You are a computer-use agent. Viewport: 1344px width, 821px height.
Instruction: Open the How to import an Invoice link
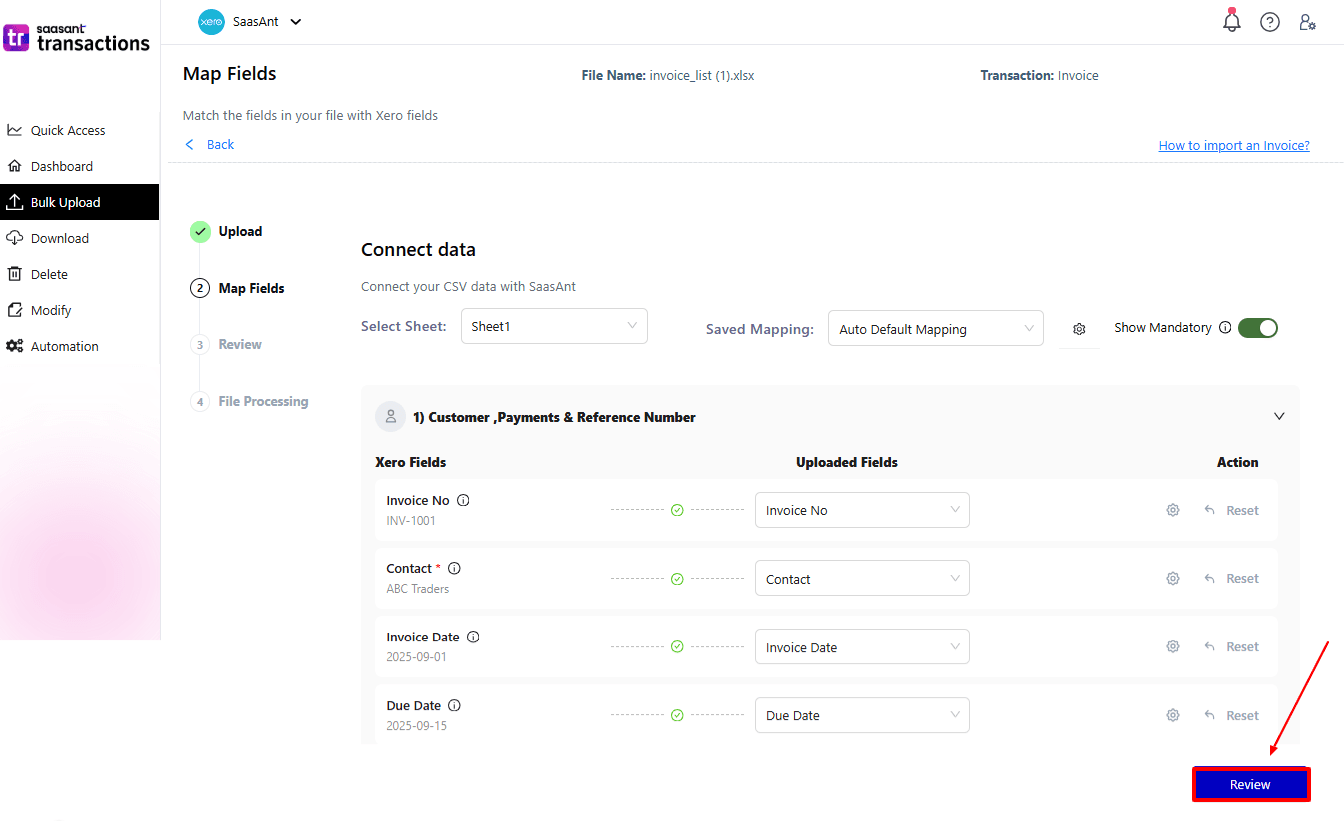[x=1233, y=145]
